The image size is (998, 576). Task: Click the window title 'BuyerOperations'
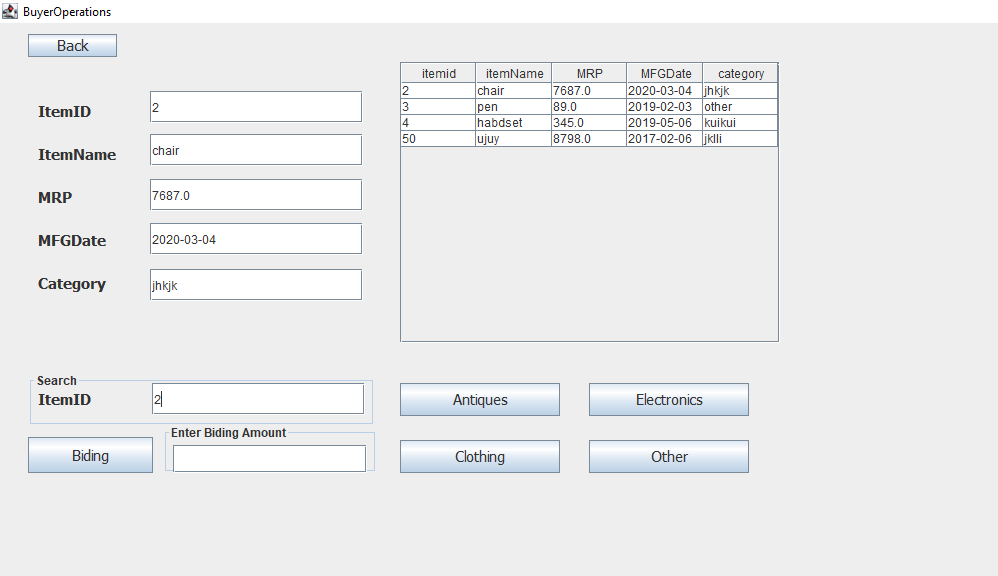pos(67,12)
